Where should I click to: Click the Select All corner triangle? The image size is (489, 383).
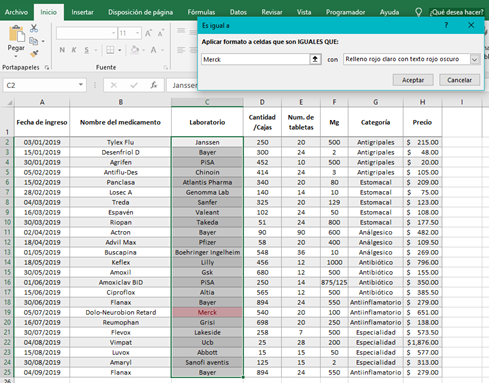[10, 103]
